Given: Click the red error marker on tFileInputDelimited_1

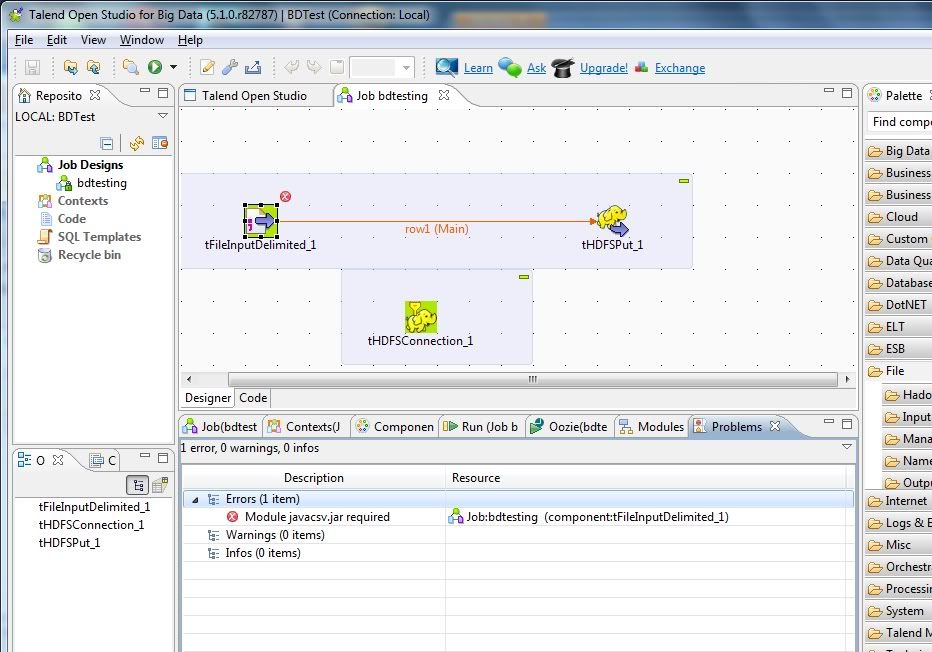Looking at the screenshot, I should 285,196.
